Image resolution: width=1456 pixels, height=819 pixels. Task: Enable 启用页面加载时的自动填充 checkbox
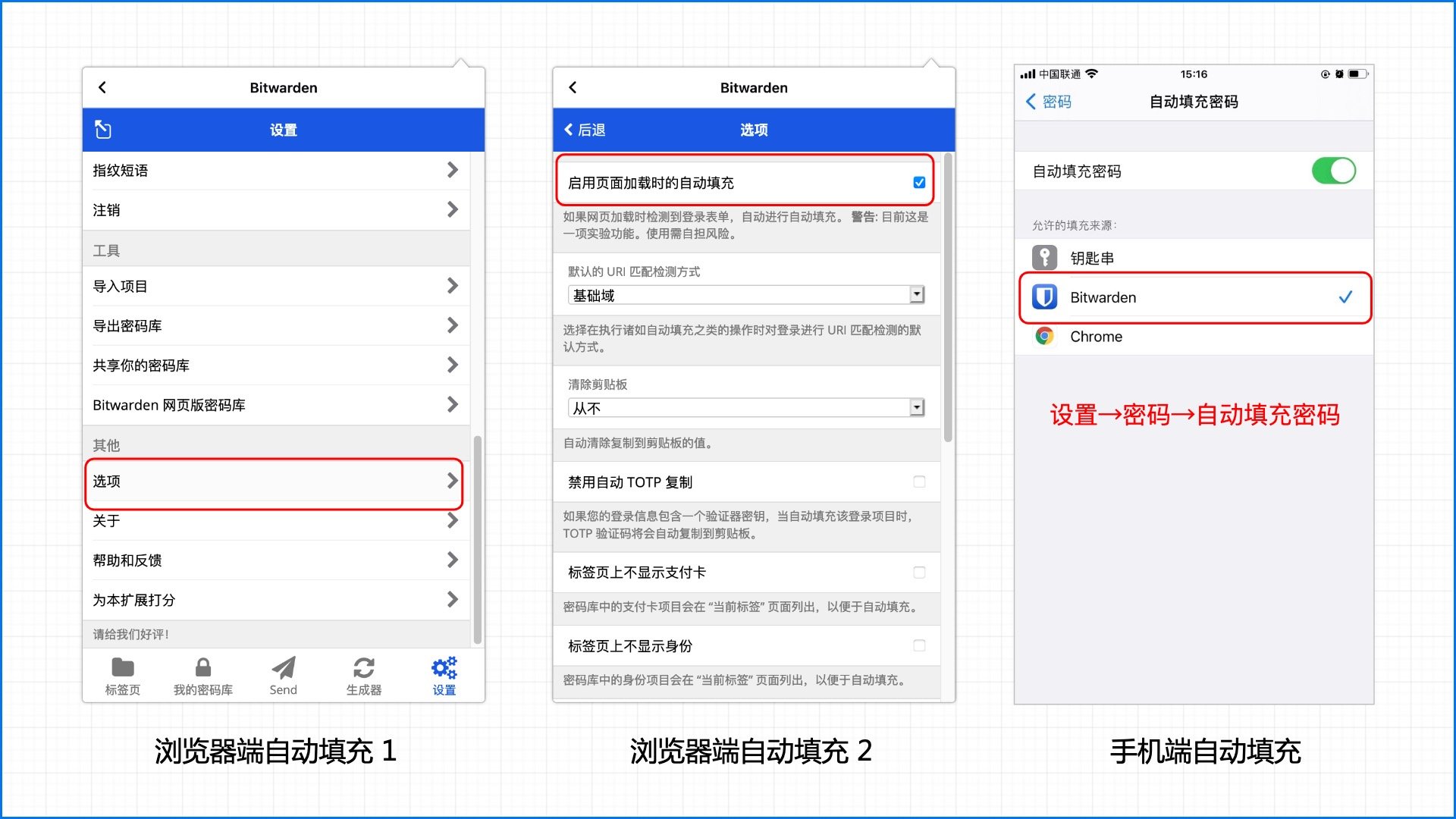919,182
